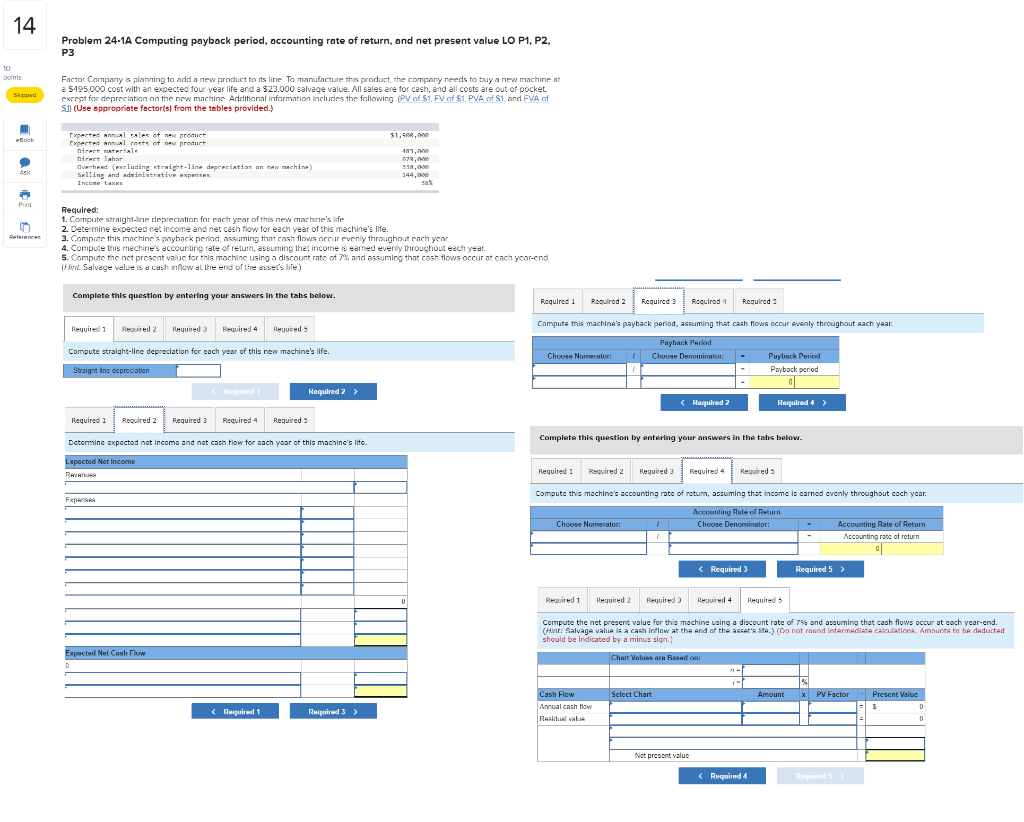Open the PV of $1 table link
The image size is (1024, 822).
[415, 99]
